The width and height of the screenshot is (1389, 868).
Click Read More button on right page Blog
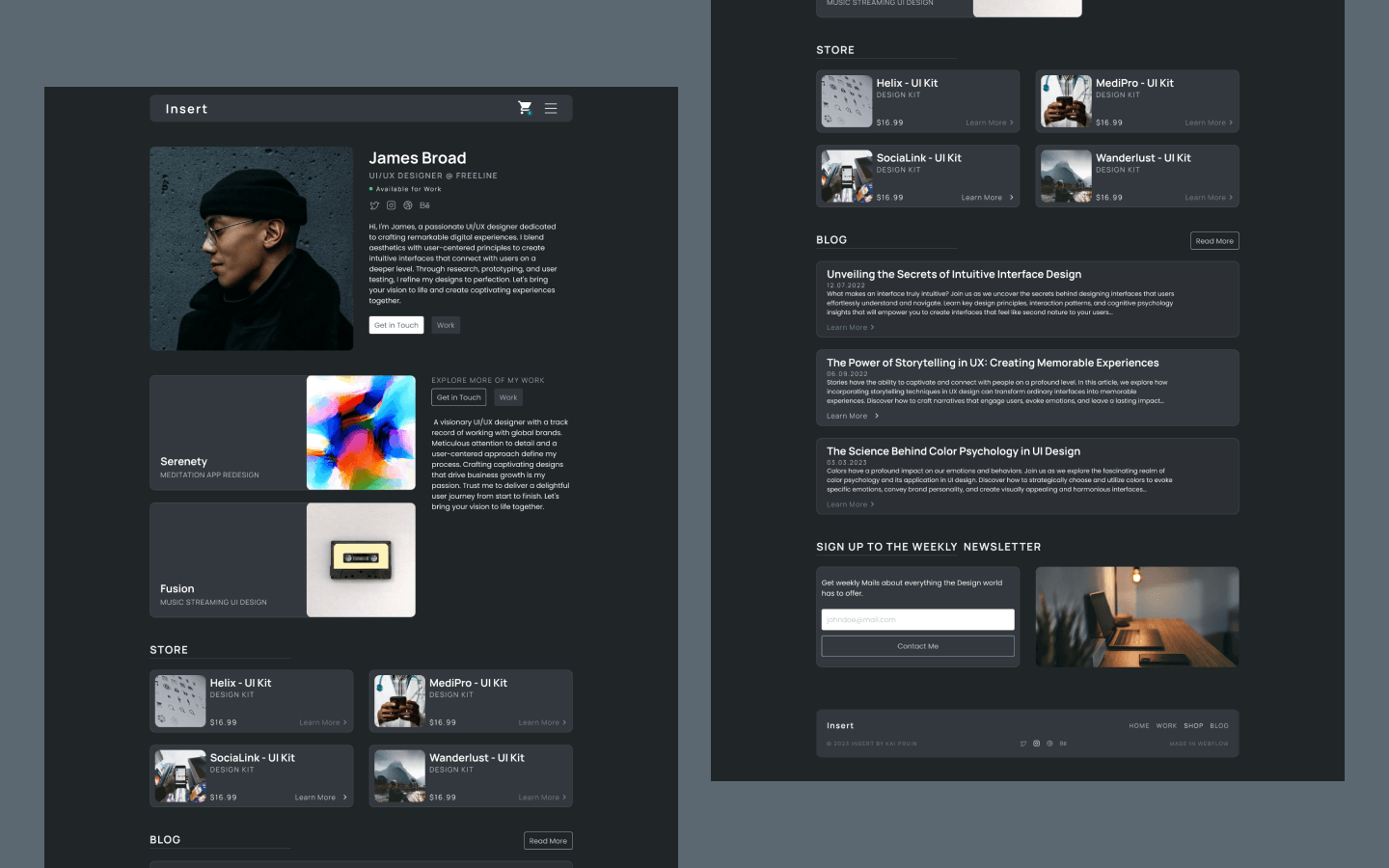(x=1214, y=241)
